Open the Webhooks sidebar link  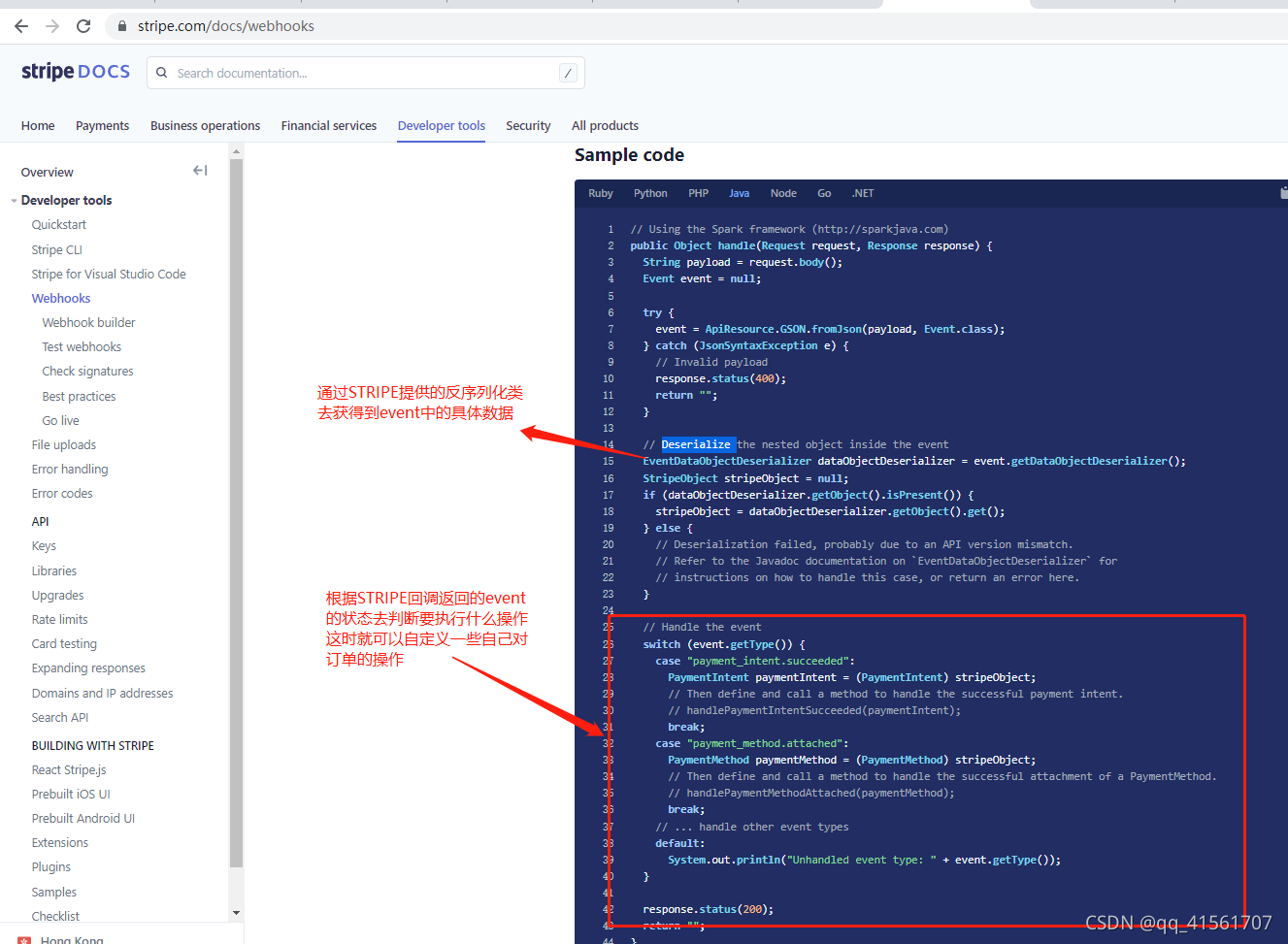(61, 298)
